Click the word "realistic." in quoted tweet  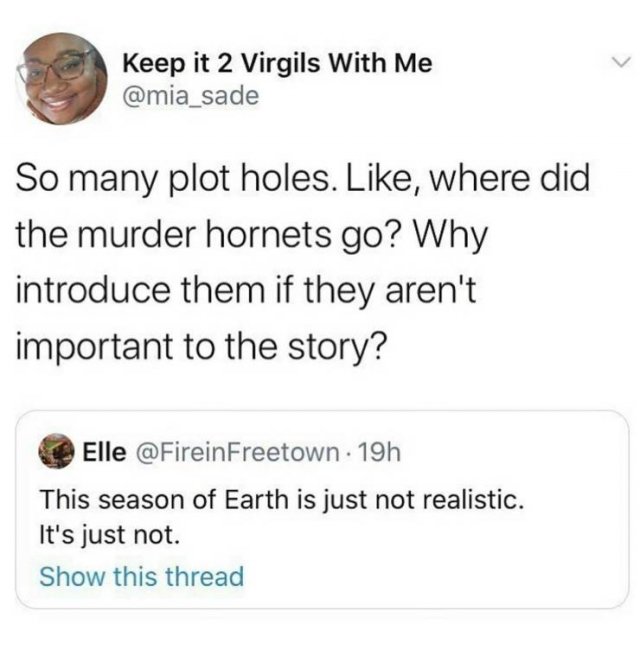click(471, 498)
